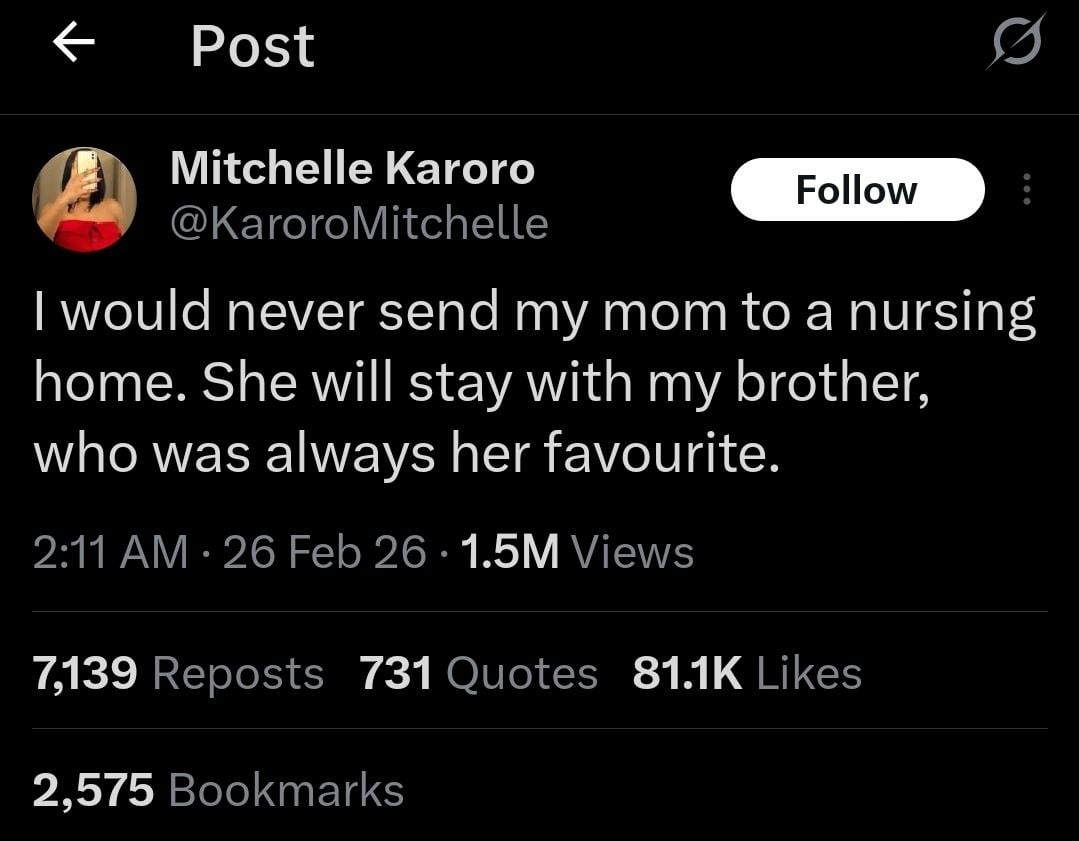Click the 2:11 AM timestamp
Screen dimensions: 1079x841
[x=110, y=552]
